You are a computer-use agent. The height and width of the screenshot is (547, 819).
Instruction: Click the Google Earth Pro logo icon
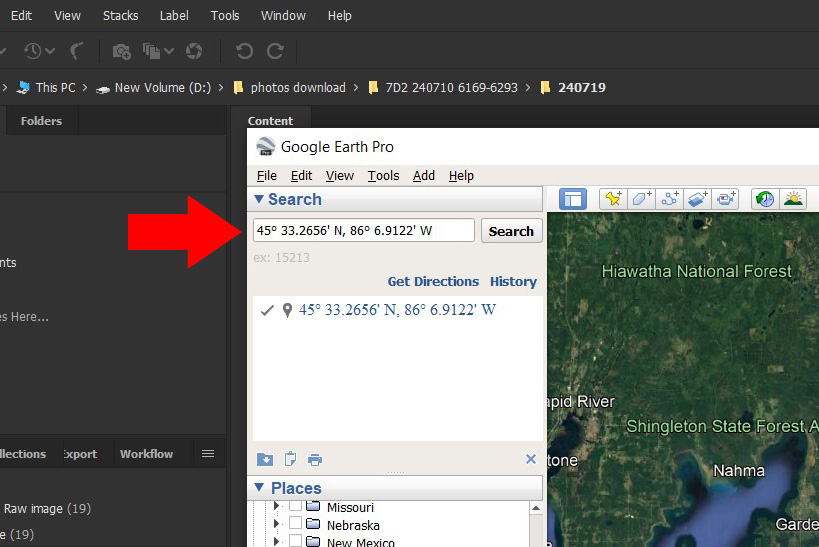266,147
